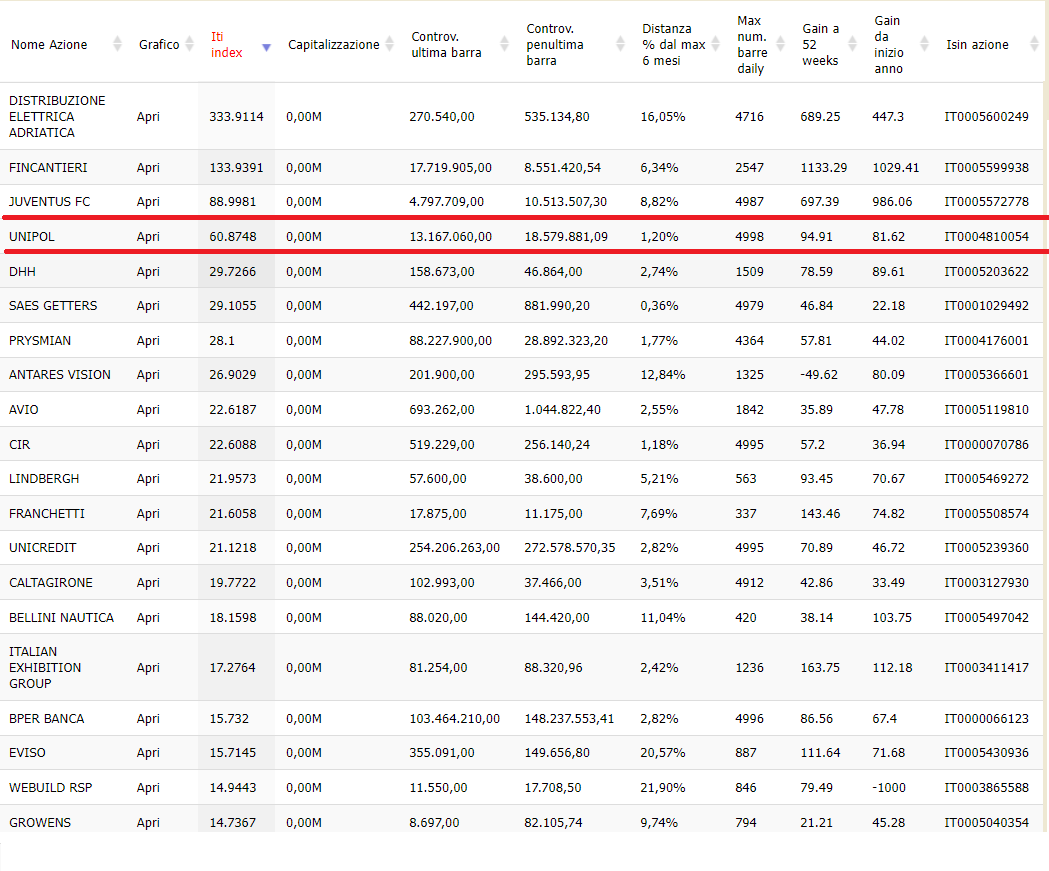Open Apri link for ITALIAN EXHIBITION GROUP
The height and width of the screenshot is (871, 1049).
[x=148, y=668]
